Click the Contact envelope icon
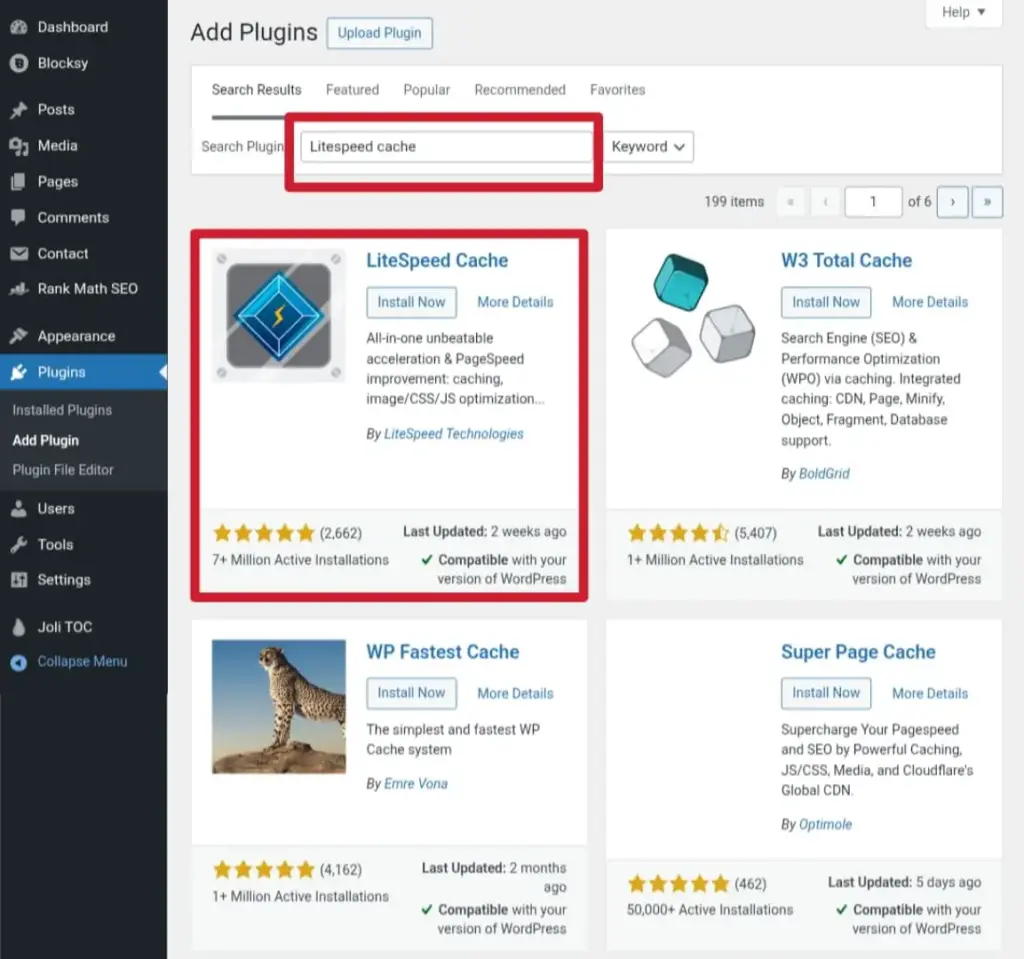Image resolution: width=1024 pixels, height=959 pixels. point(19,253)
